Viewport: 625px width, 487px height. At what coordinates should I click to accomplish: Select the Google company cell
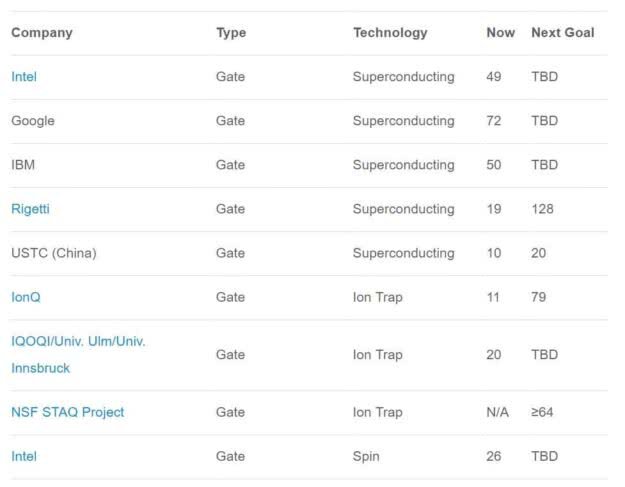33,121
